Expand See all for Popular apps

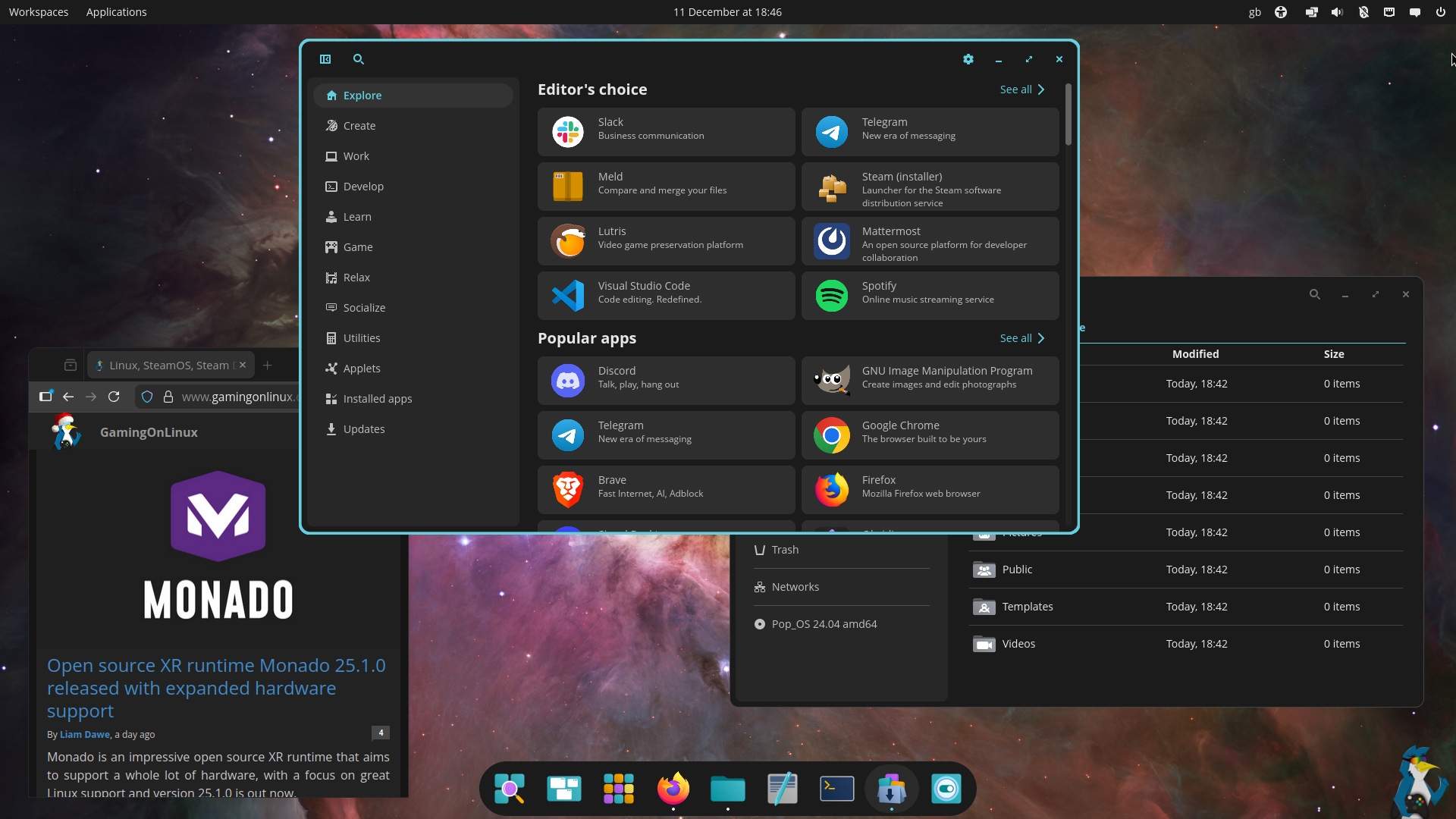point(1022,338)
